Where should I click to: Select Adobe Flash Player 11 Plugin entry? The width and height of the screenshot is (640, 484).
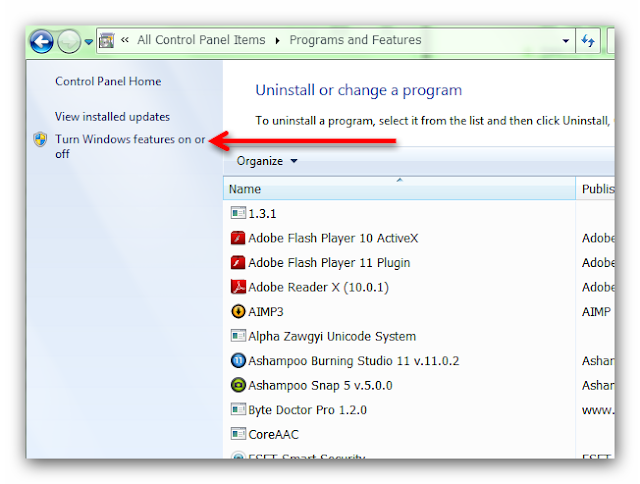(329, 263)
